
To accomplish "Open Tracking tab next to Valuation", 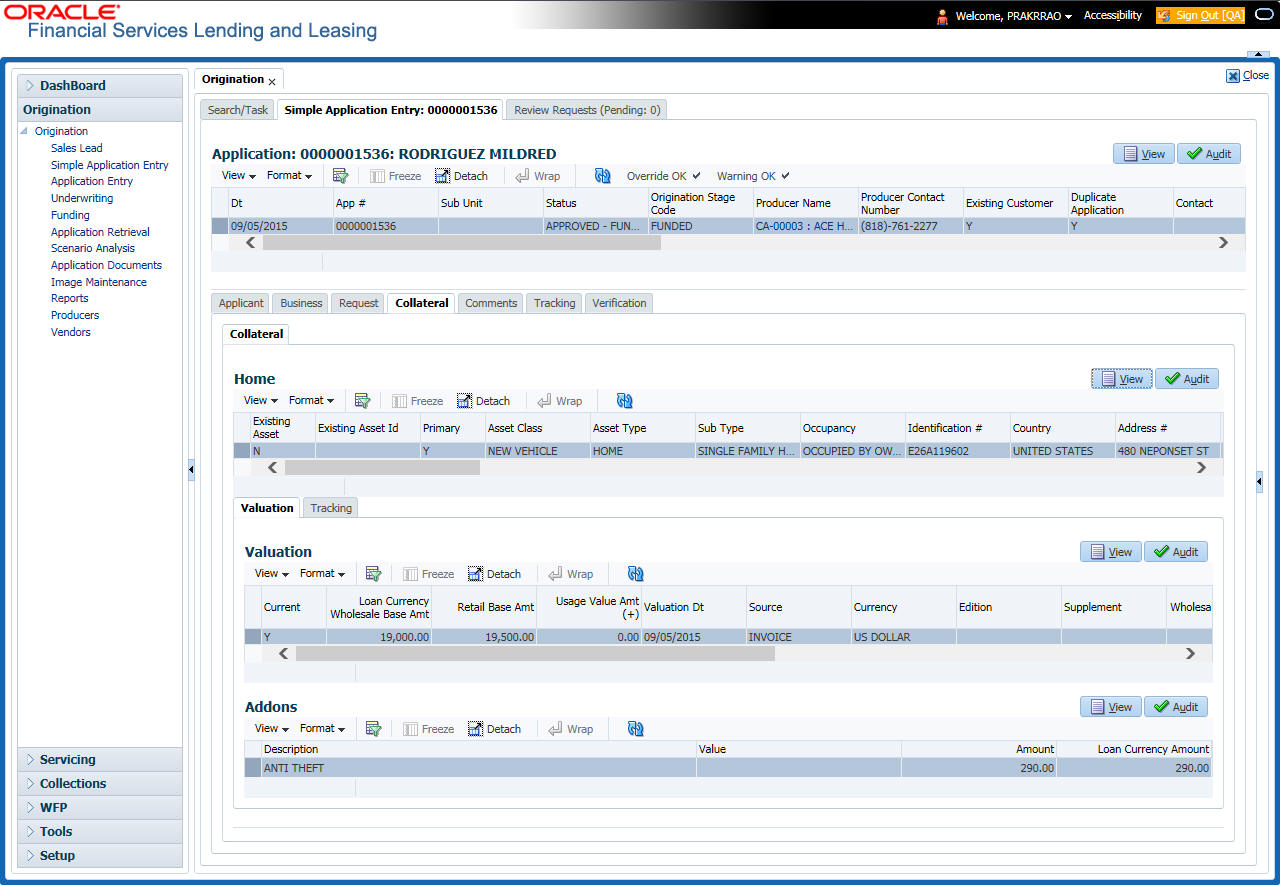I will (331, 508).
